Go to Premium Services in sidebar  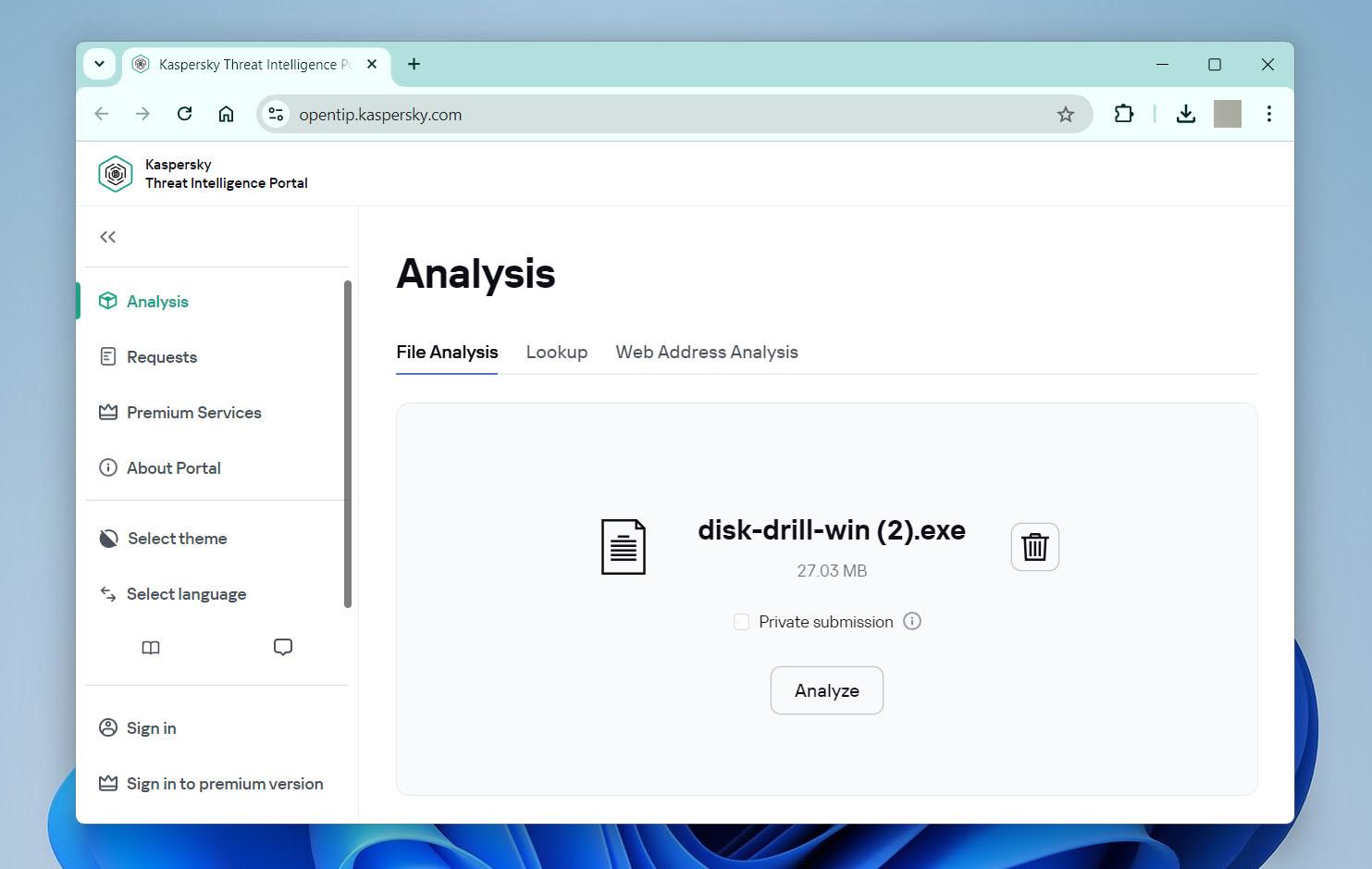pyautogui.click(x=194, y=413)
